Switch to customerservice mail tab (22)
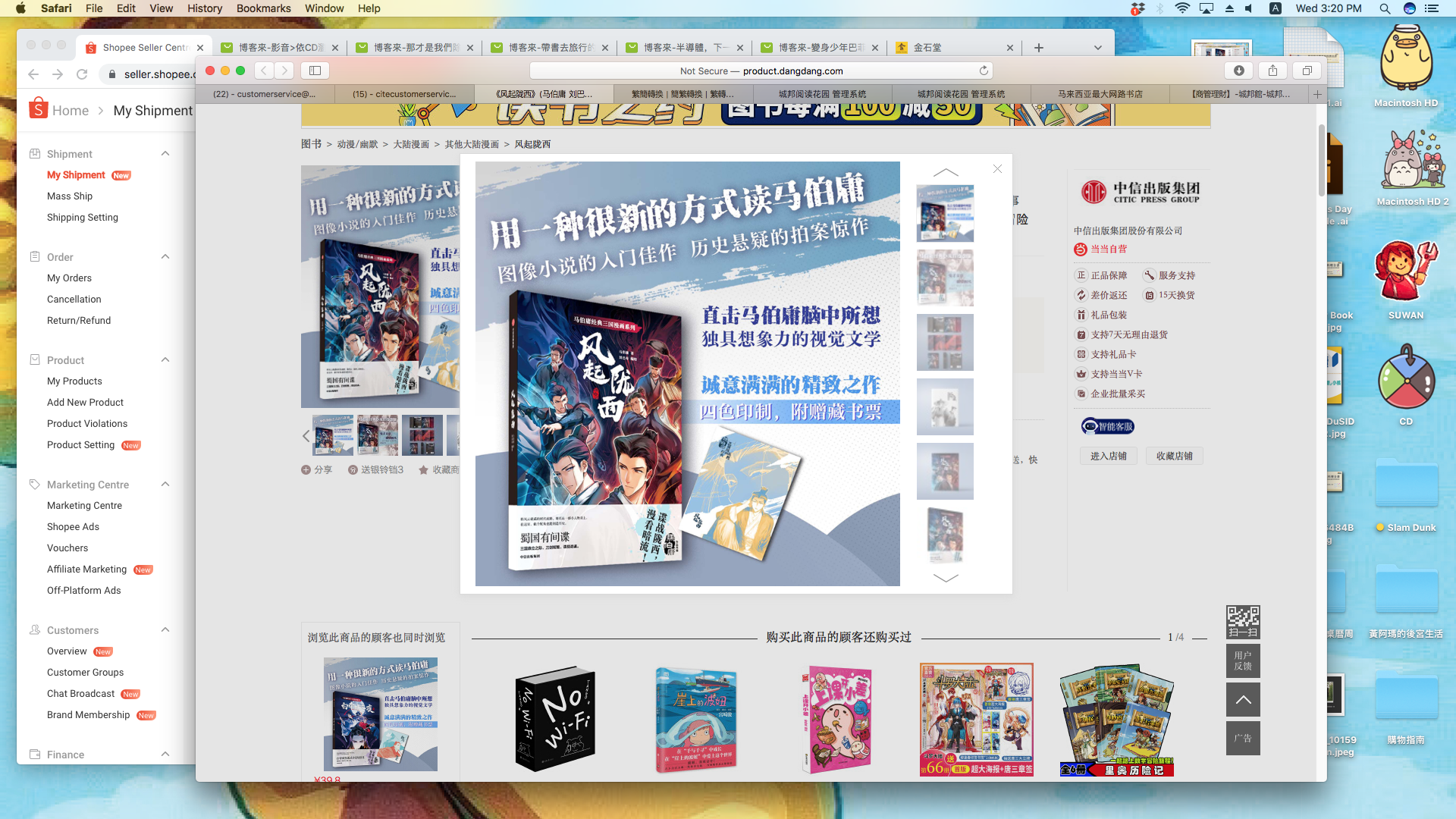Viewport: 1456px width, 819px height. pos(265,94)
